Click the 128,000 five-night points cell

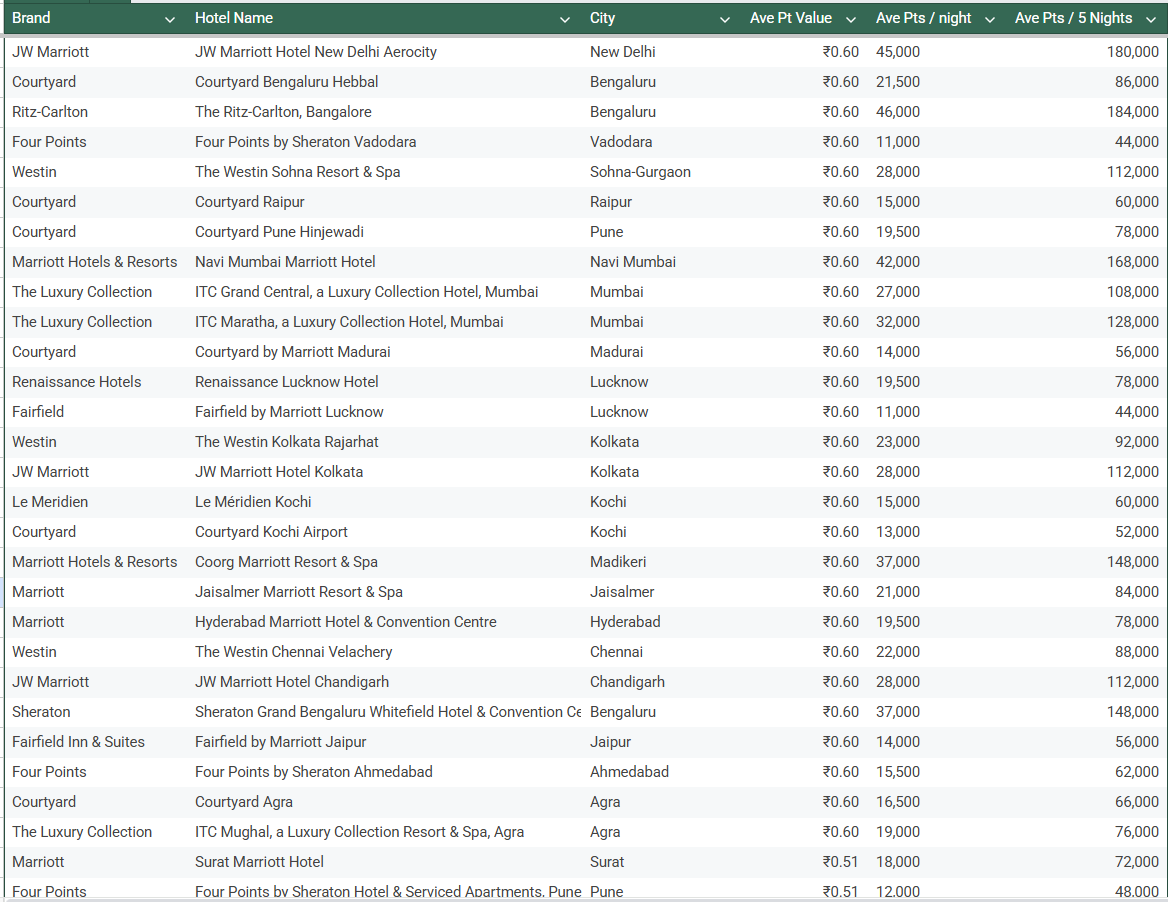pyautogui.click(x=1088, y=322)
